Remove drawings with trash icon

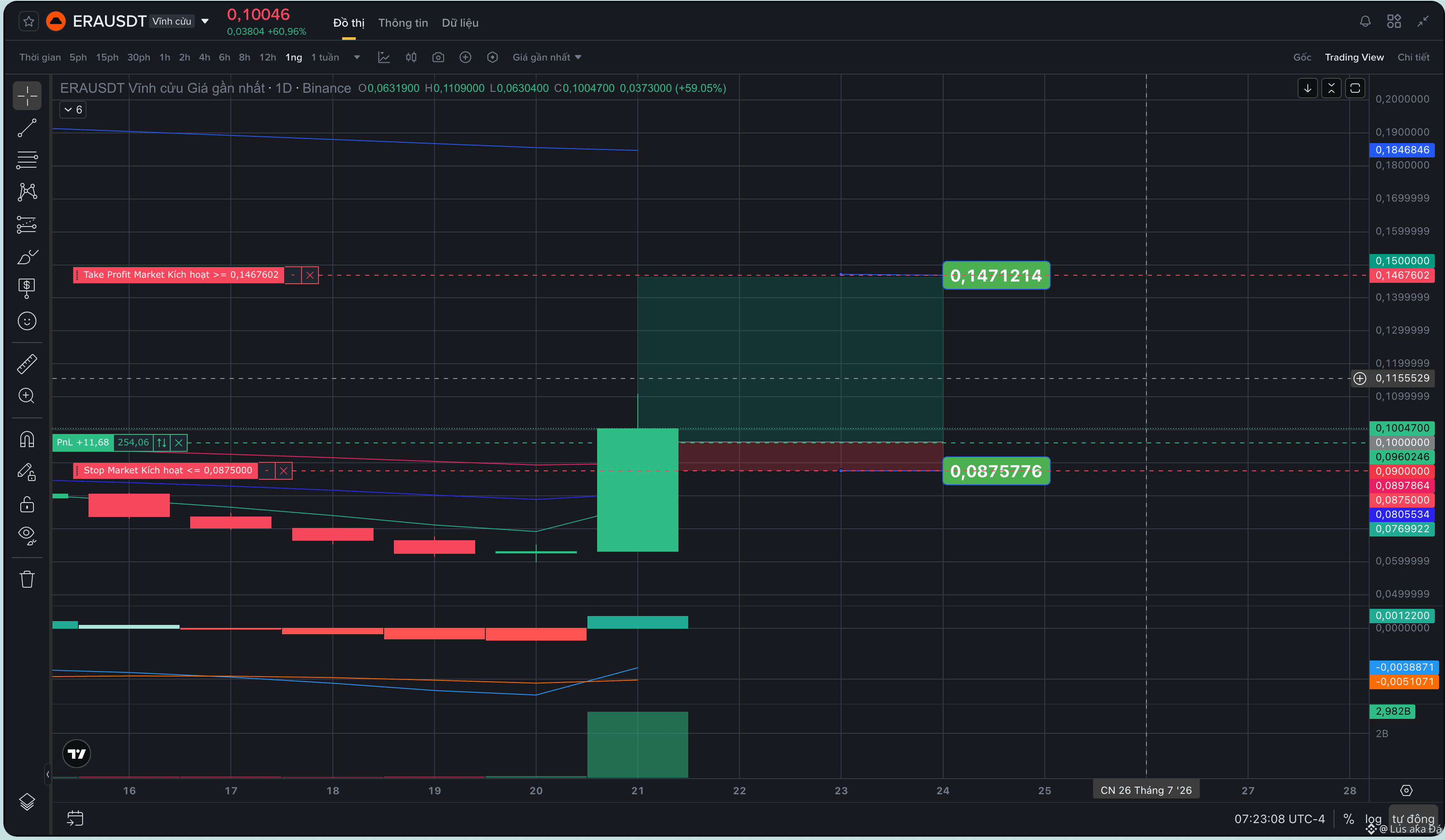tap(27, 579)
